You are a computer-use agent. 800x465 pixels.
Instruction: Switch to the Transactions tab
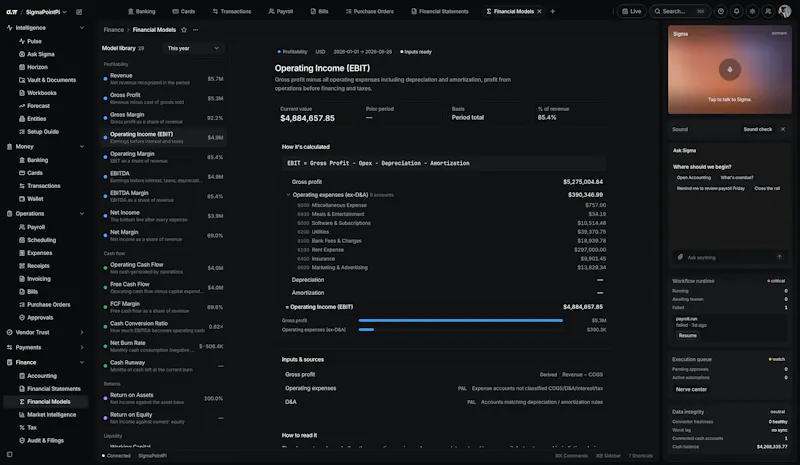click(232, 11)
